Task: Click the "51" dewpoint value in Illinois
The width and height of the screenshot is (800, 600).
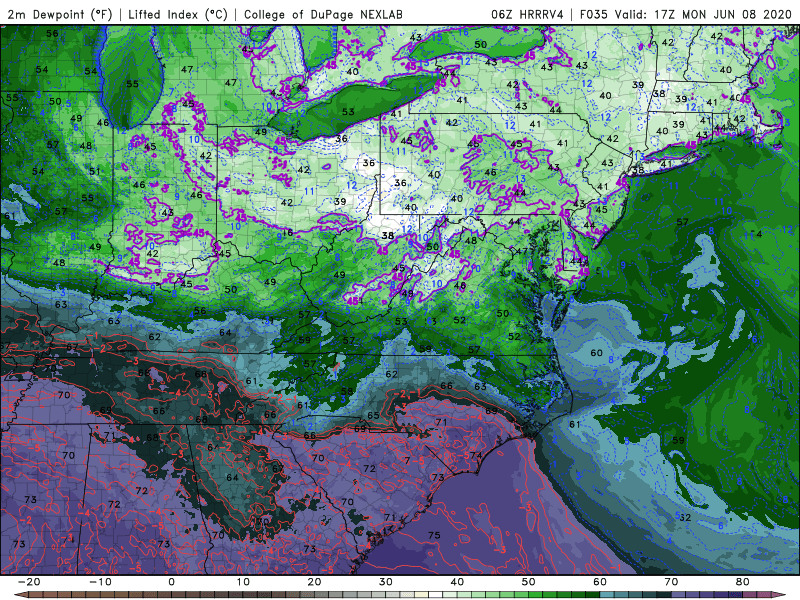Action: coord(94,171)
